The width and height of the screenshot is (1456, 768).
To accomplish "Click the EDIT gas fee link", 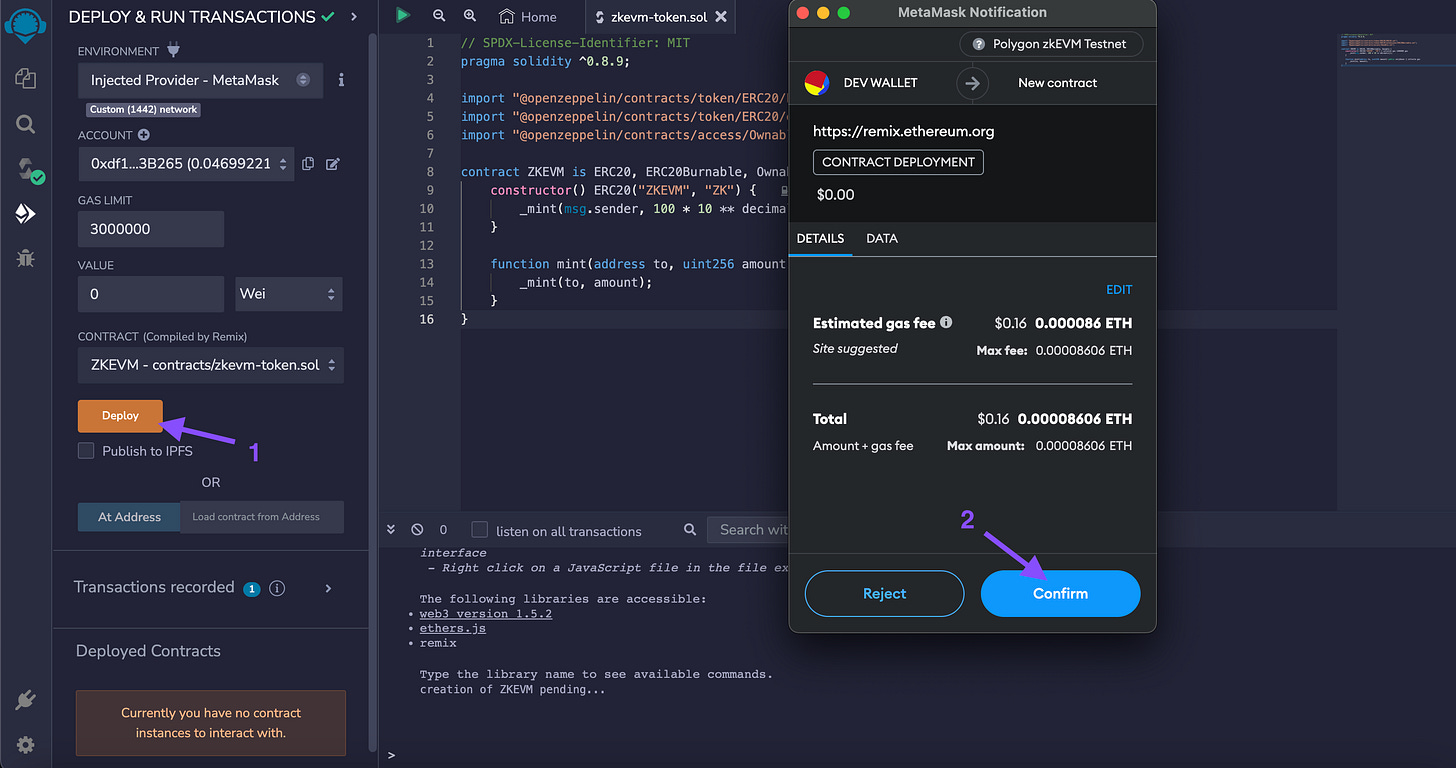I will pyautogui.click(x=1119, y=290).
